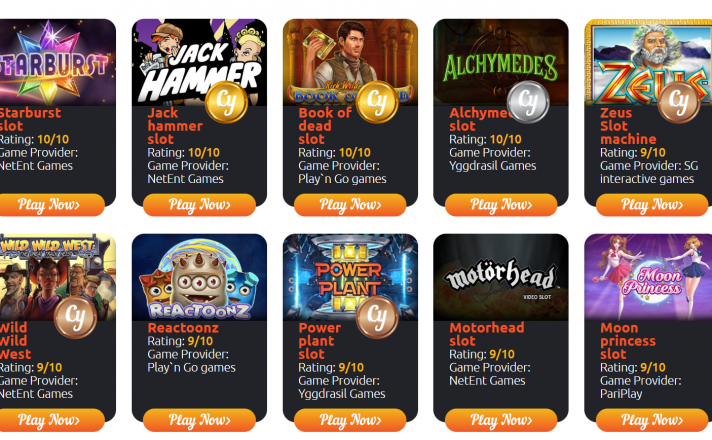712x440 pixels.
Task: Open the Reactoonz title link
Action: coord(183,328)
